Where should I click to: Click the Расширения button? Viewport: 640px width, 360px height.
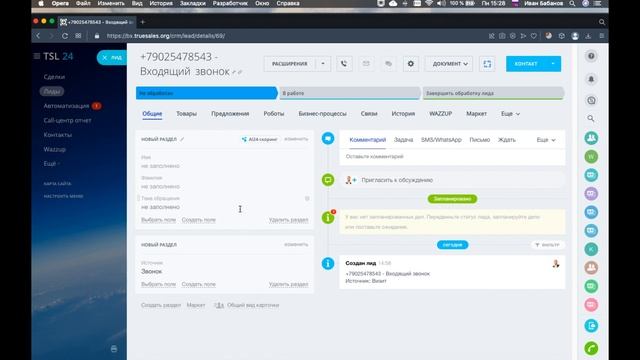289,64
